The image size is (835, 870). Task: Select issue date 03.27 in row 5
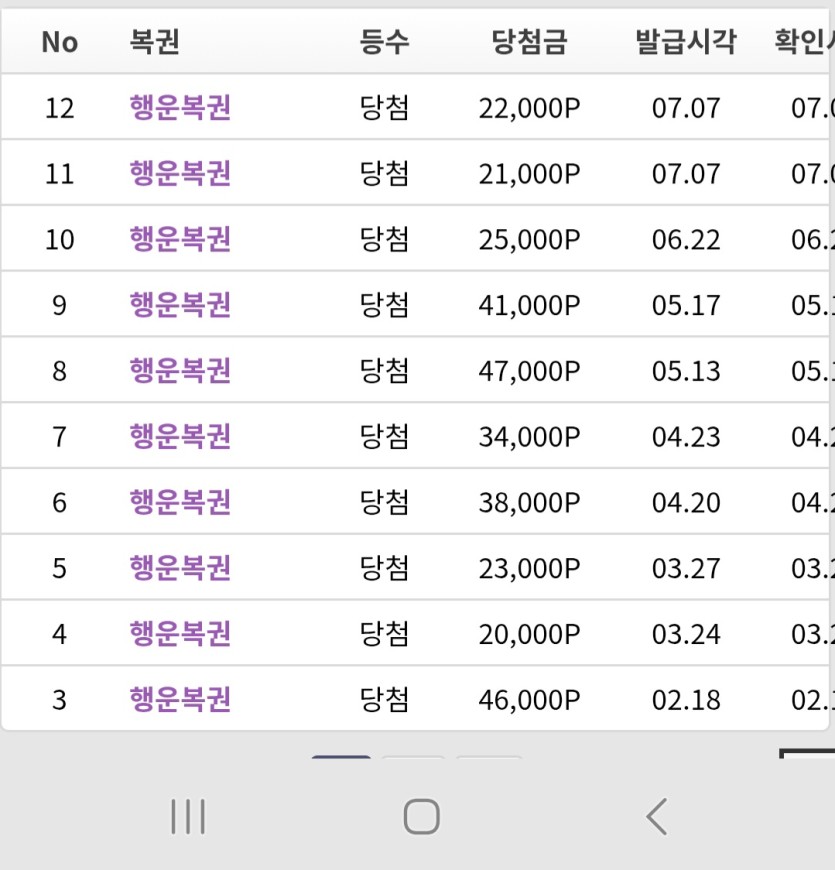(686, 569)
